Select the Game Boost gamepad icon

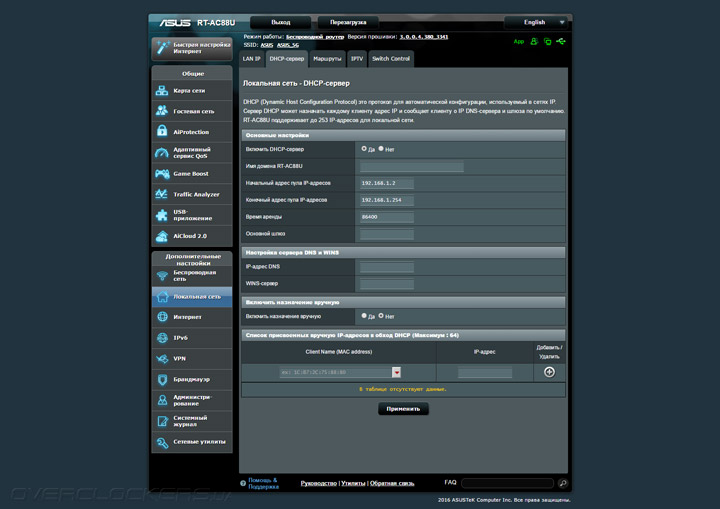(x=163, y=173)
